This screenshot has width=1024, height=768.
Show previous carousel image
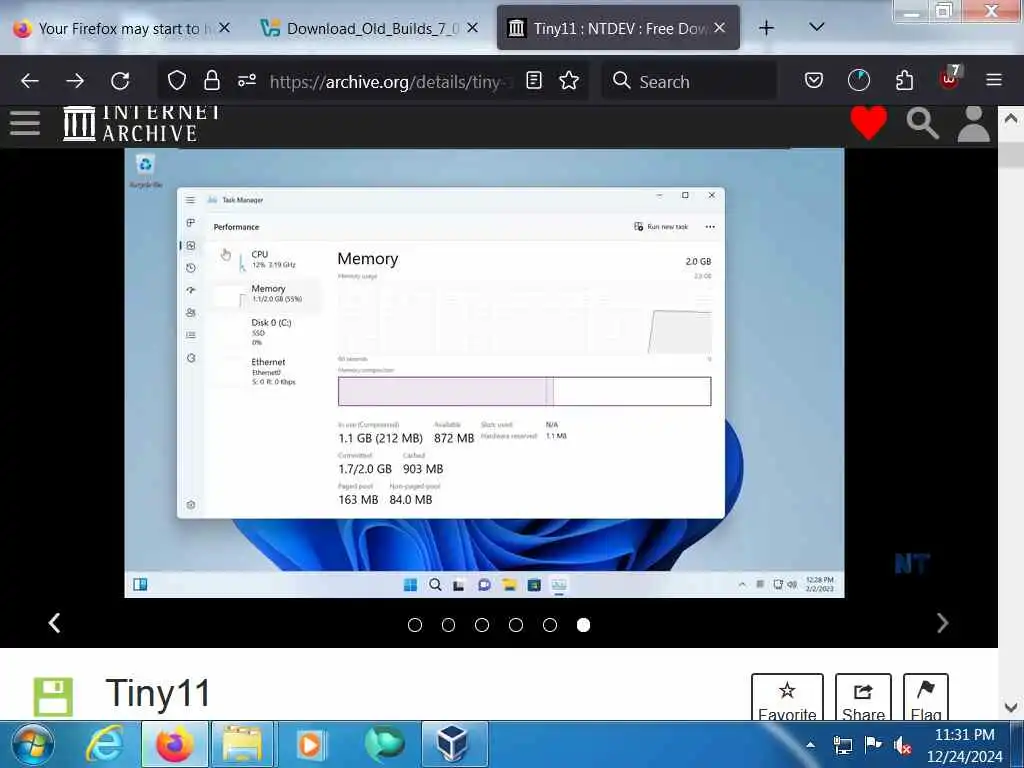tap(55, 623)
